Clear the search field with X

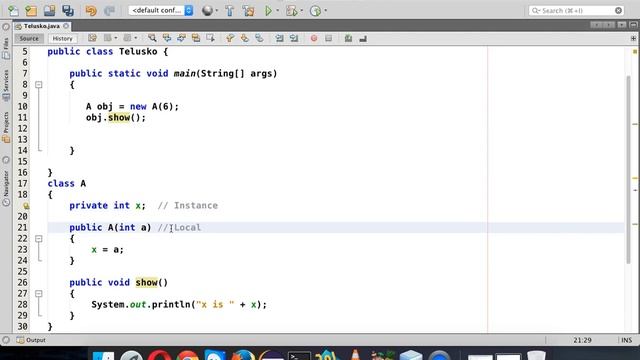[618, 11]
